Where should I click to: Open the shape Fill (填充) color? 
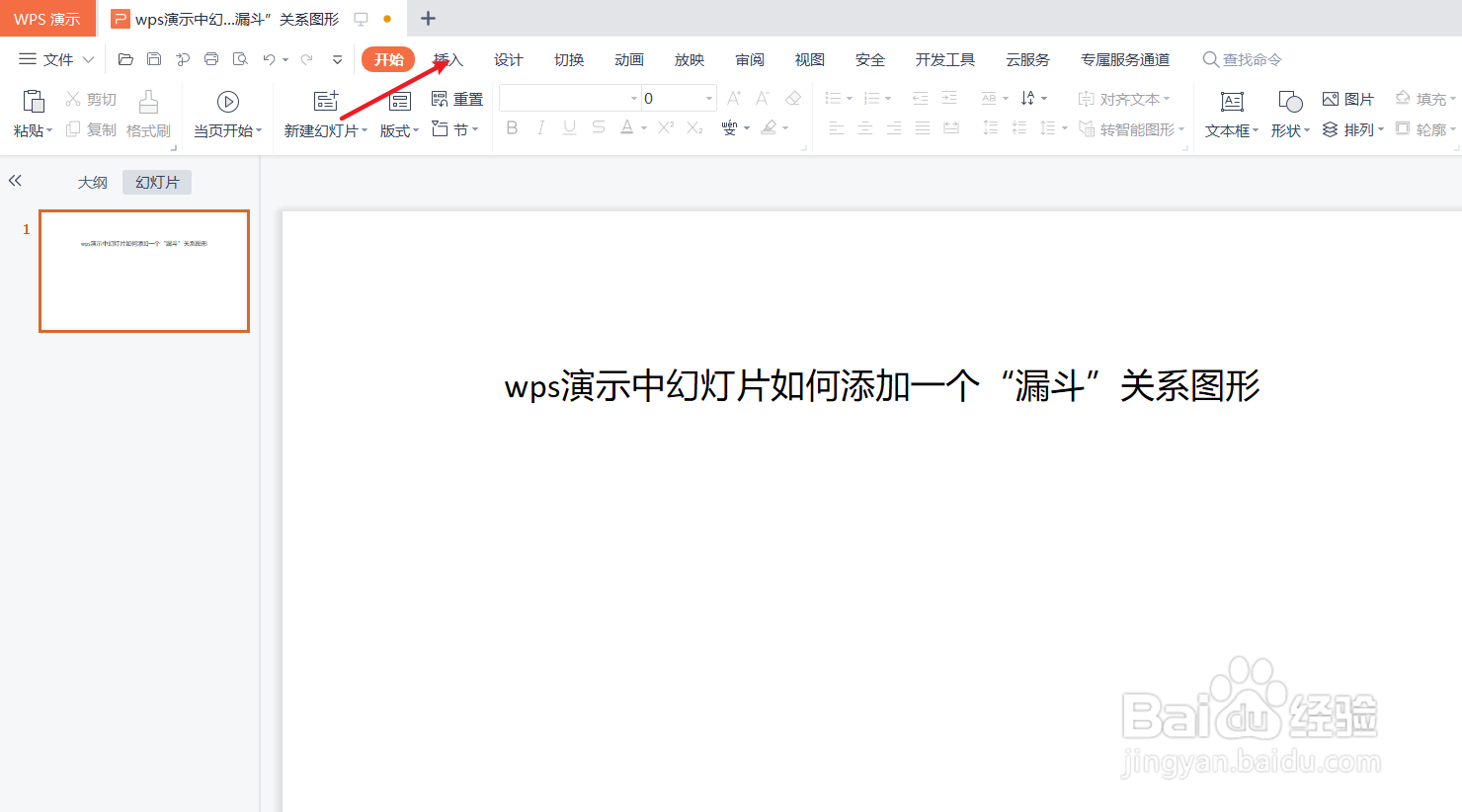point(1424,99)
